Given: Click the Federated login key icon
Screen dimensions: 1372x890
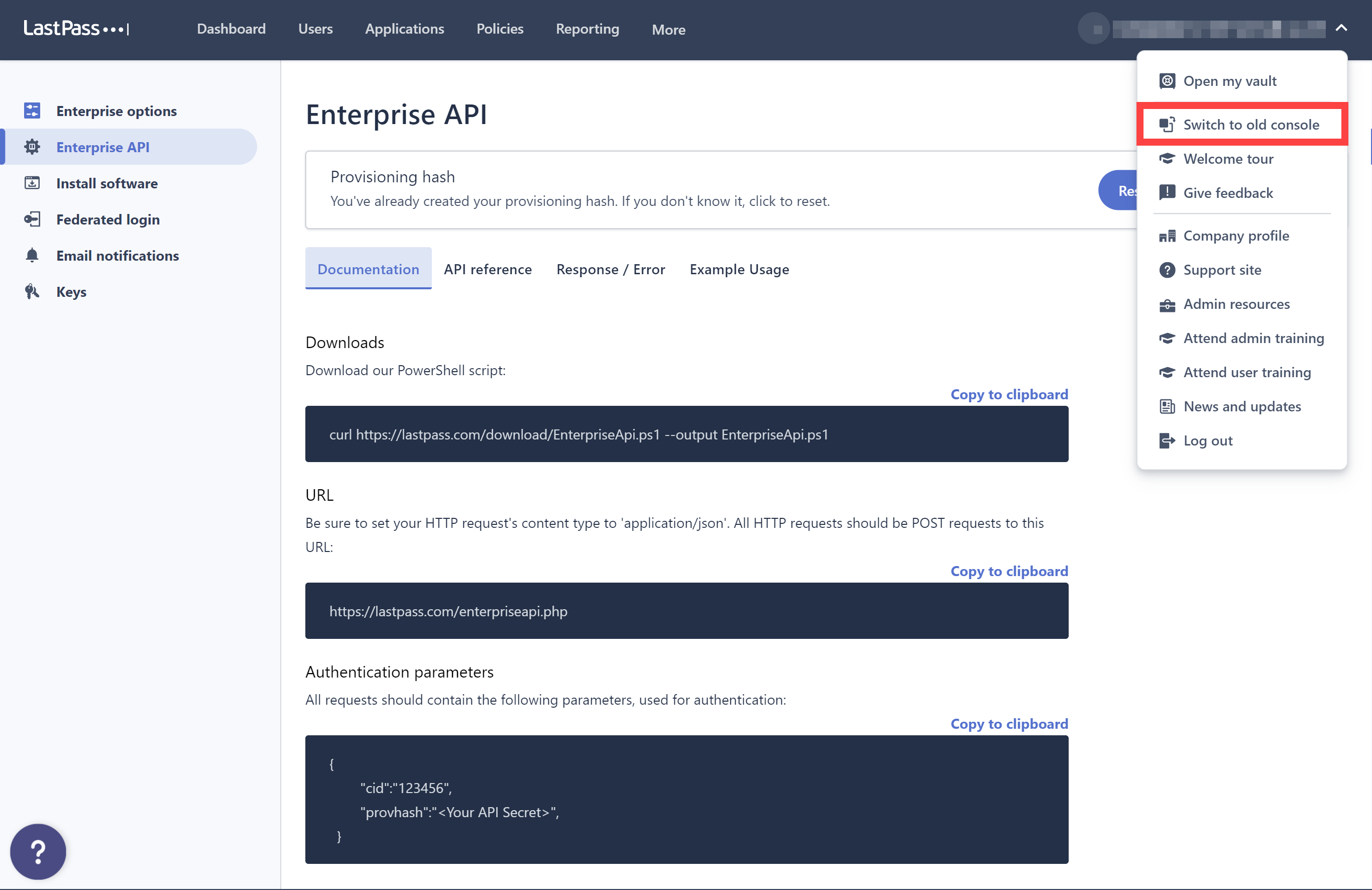Looking at the screenshot, I should click(32, 219).
